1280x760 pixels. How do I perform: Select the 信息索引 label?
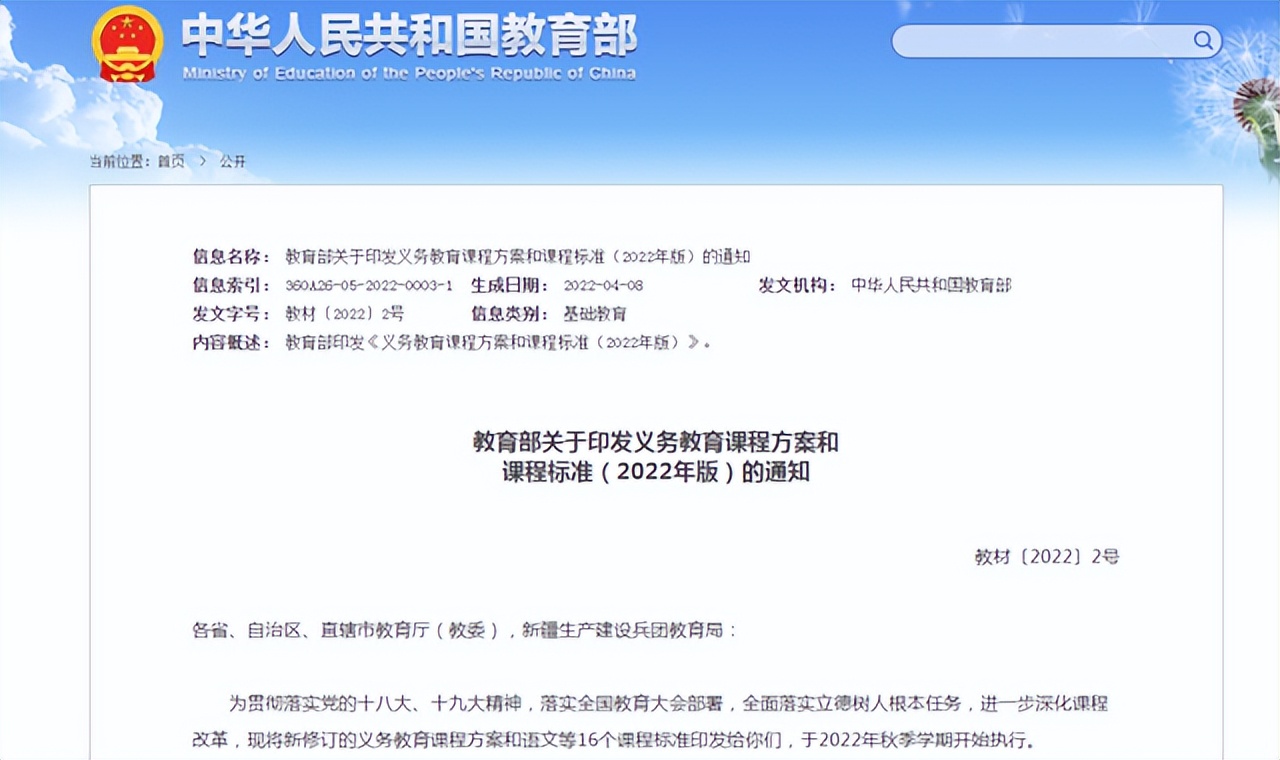(x=231, y=286)
